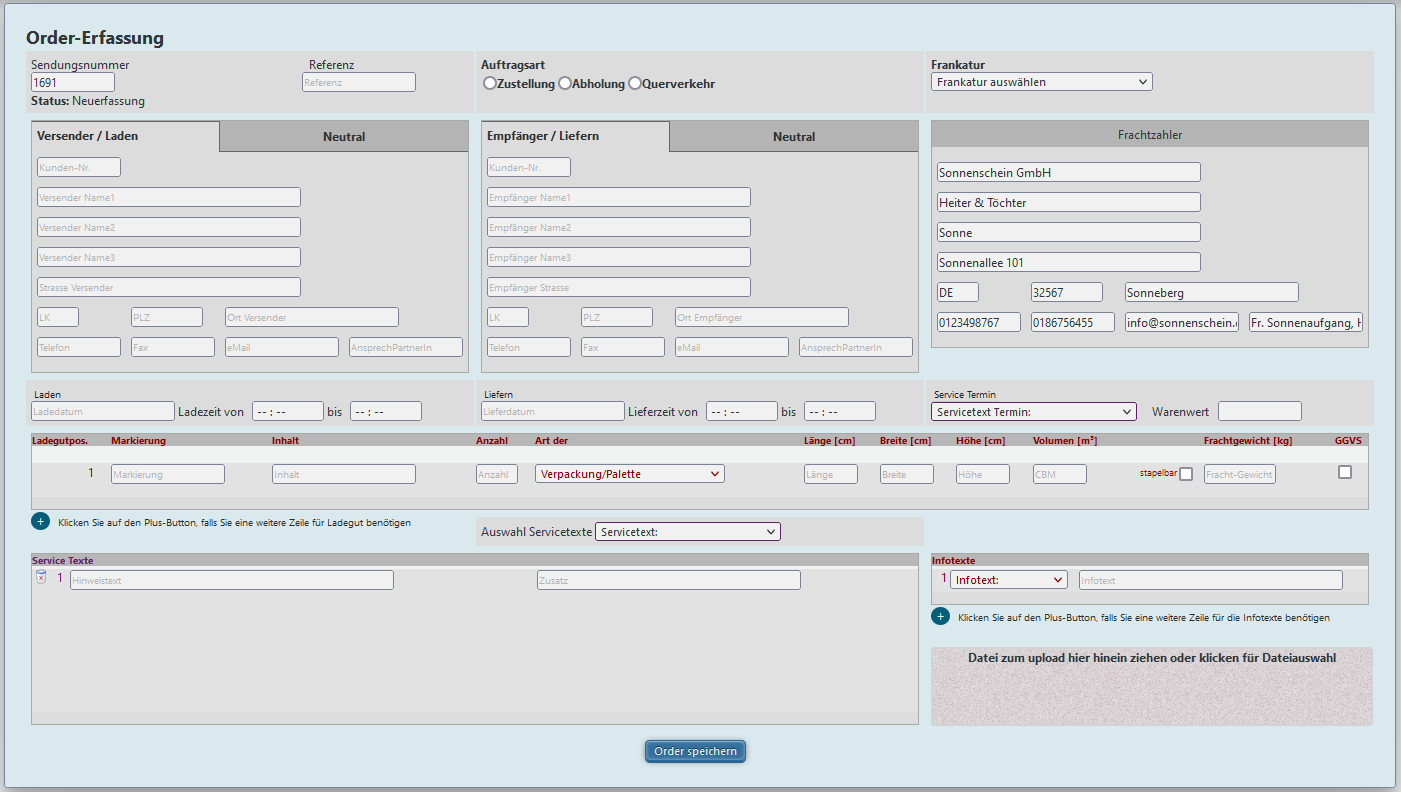
Task: Click the Warenwert input field
Action: (1259, 410)
